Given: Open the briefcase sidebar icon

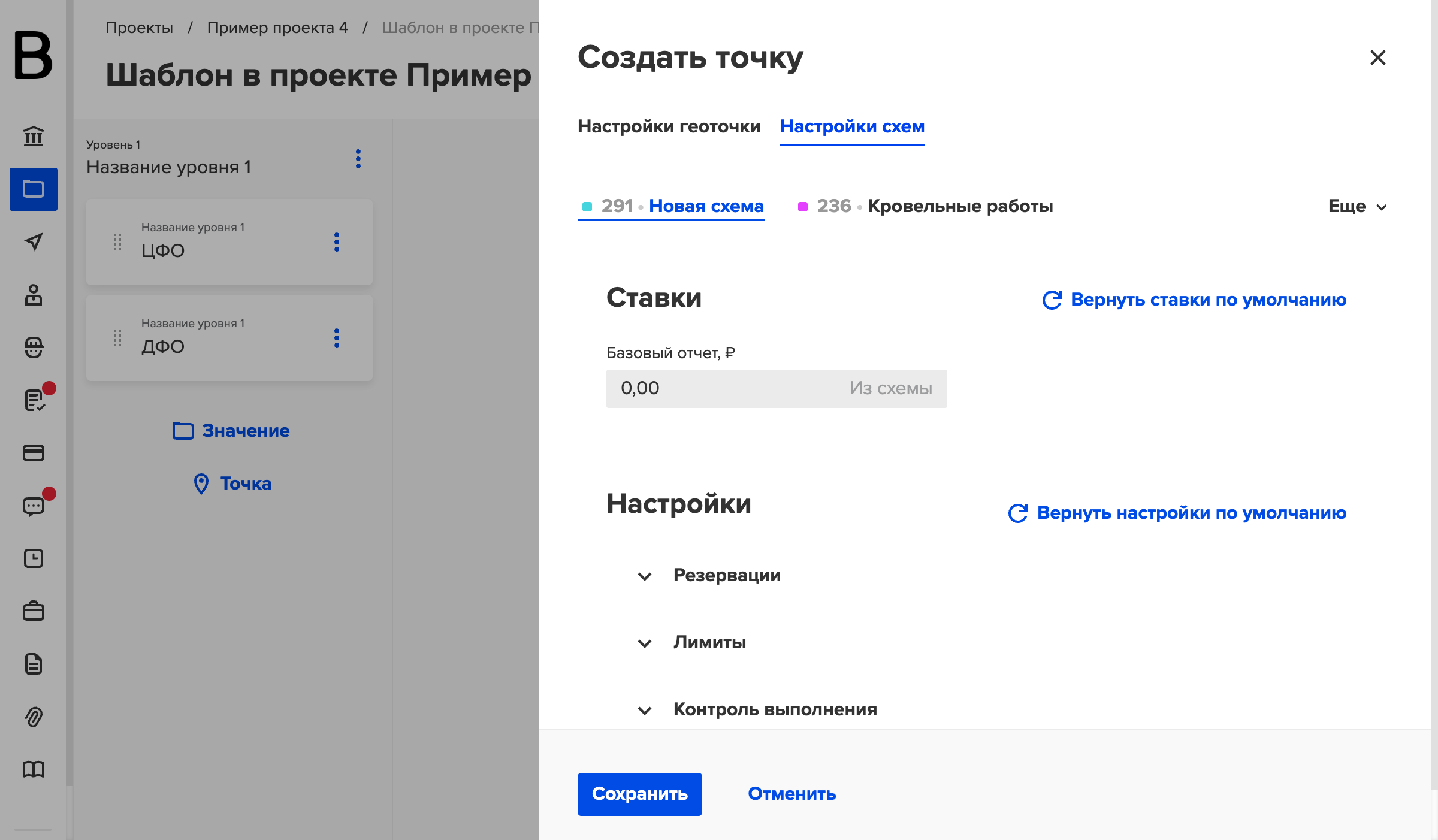Looking at the screenshot, I should pyautogui.click(x=34, y=611).
